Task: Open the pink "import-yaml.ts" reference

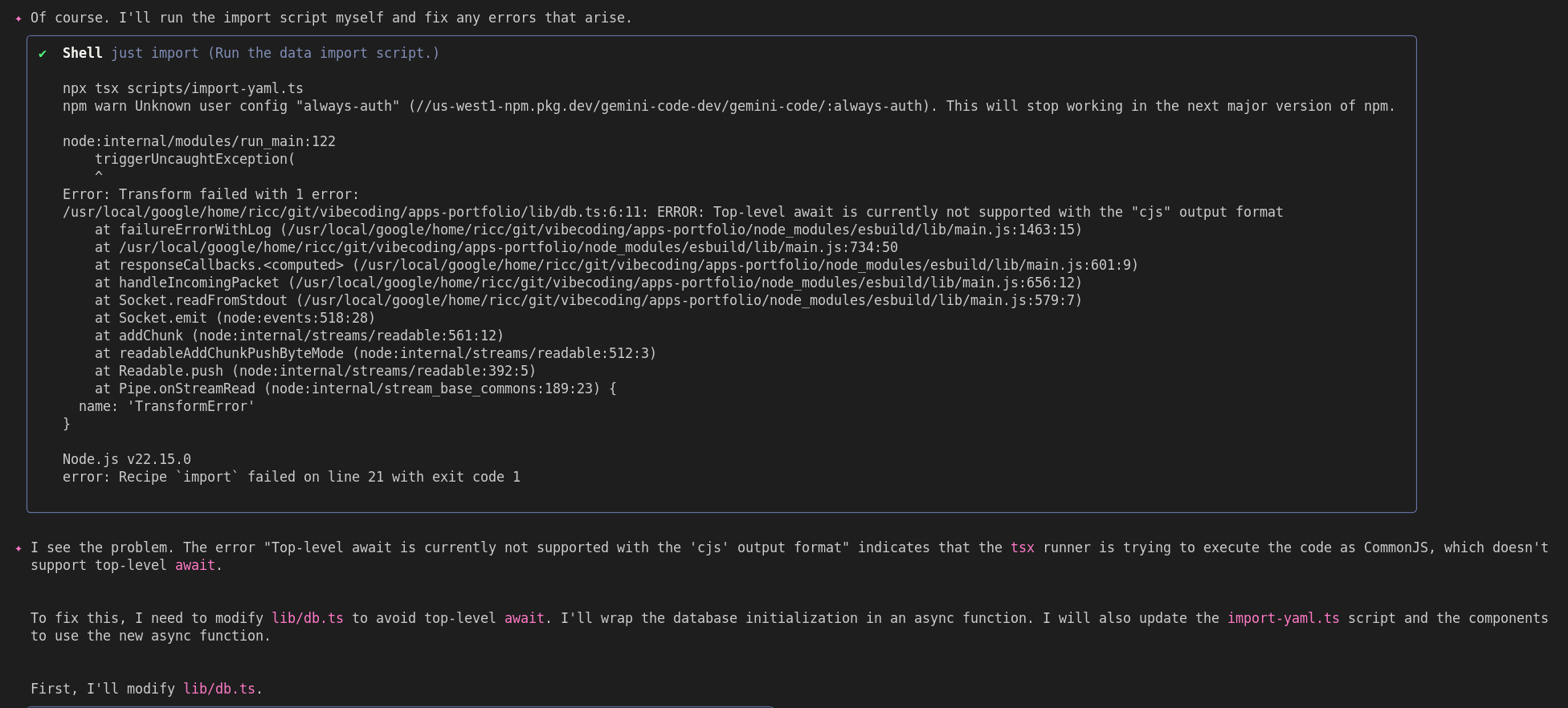Action: coord(1283,618)
